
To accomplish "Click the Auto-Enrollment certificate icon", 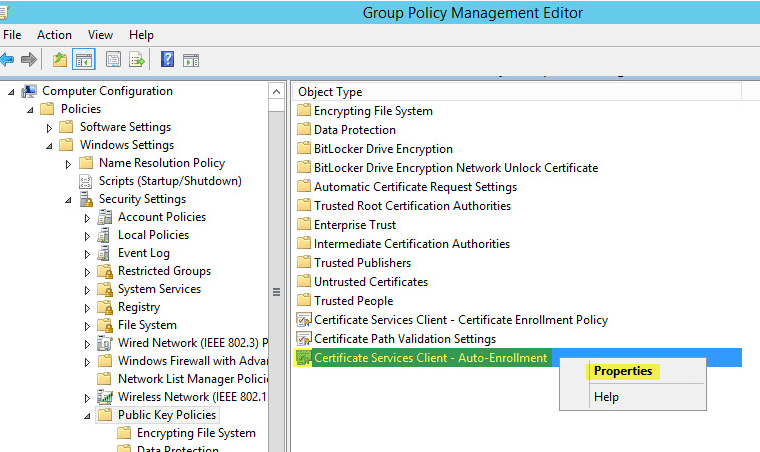I will point(304,358).
